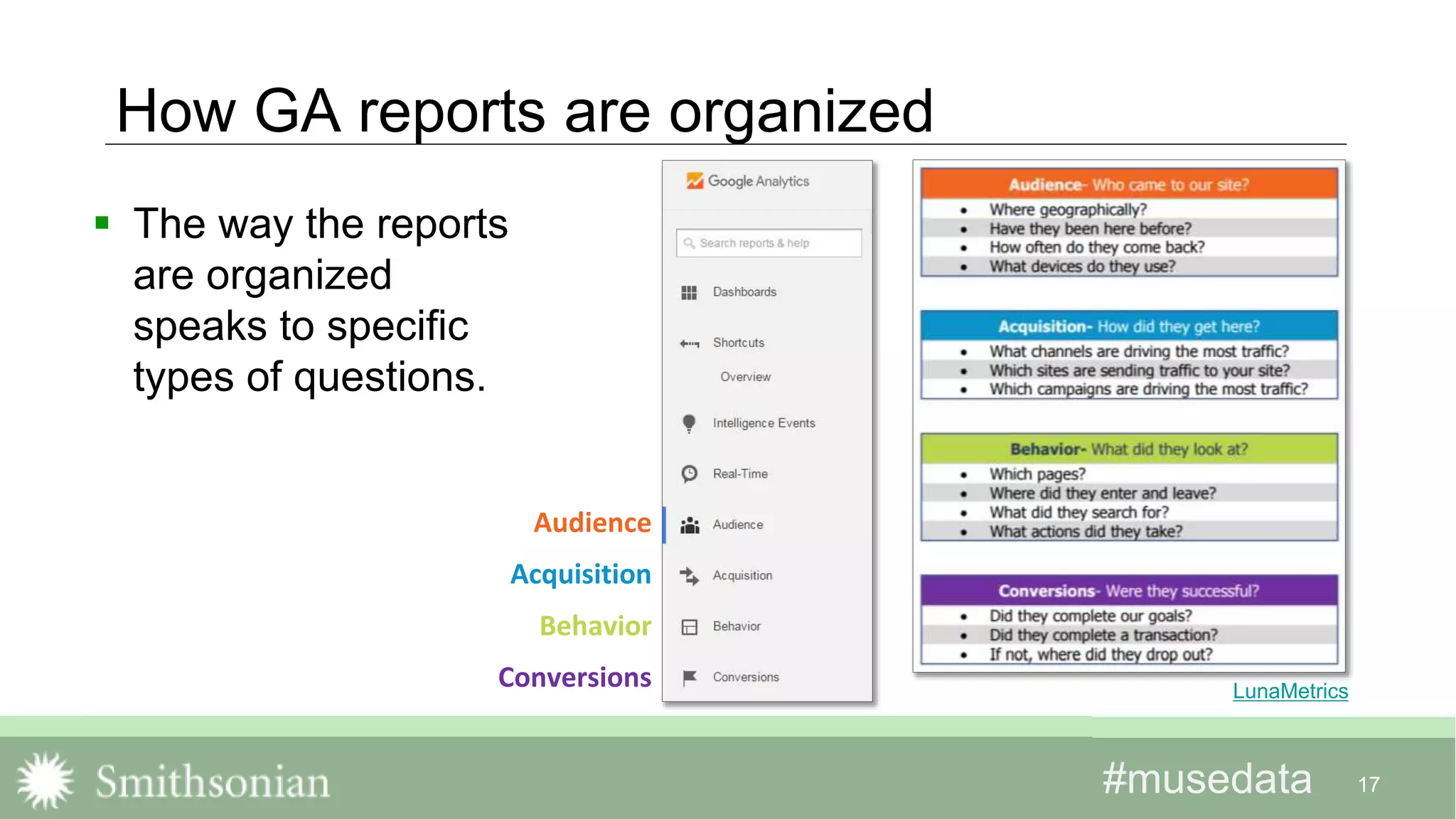Click the 'The way the reports' bullet paragraph
This screenshot has width=1456, height=819.
coord(320,300)
